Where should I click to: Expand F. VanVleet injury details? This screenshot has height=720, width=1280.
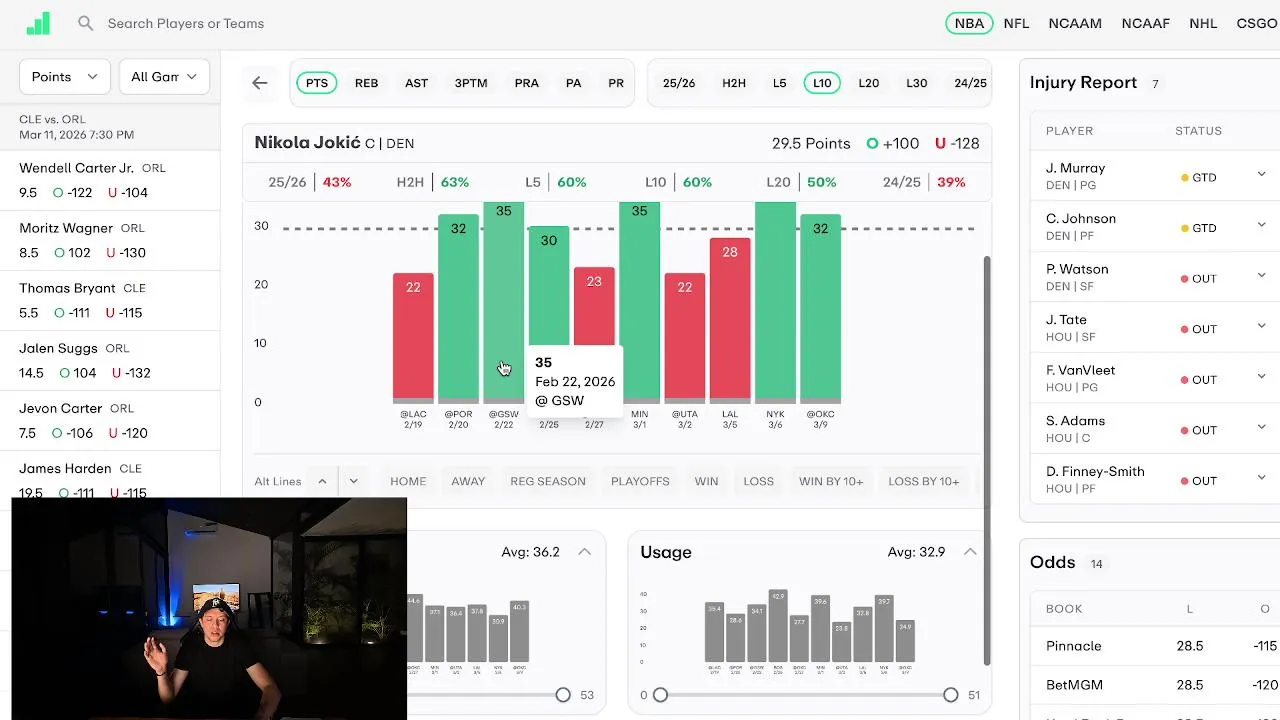click(x=1261, y=377)
